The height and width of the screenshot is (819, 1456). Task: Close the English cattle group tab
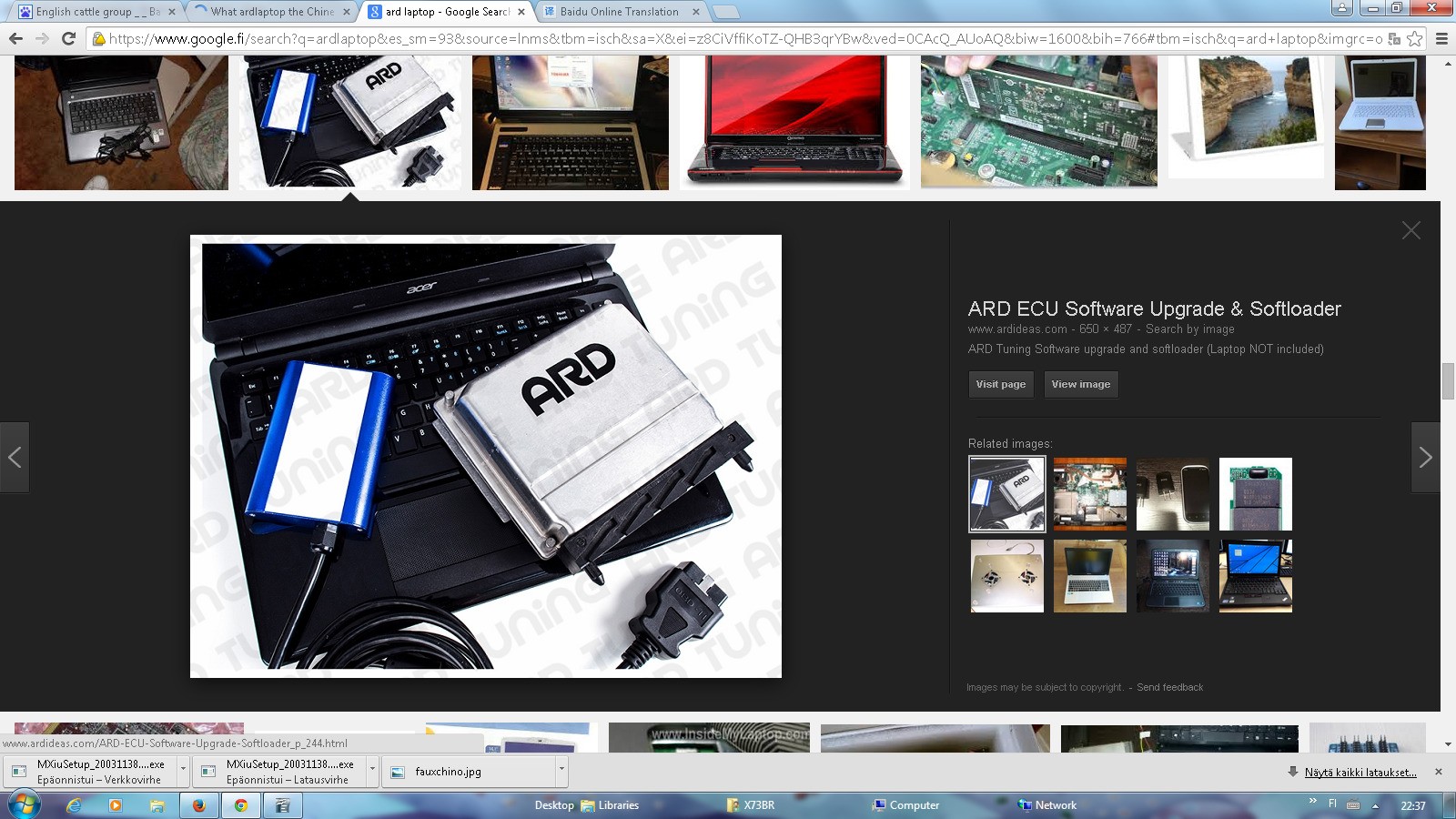point(172,12)
